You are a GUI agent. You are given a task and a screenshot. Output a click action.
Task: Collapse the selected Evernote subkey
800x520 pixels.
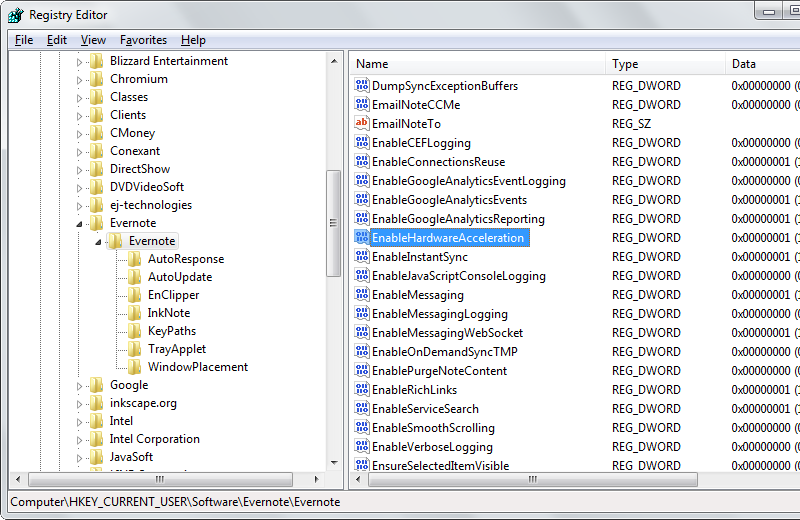click(x=98, y=241)
